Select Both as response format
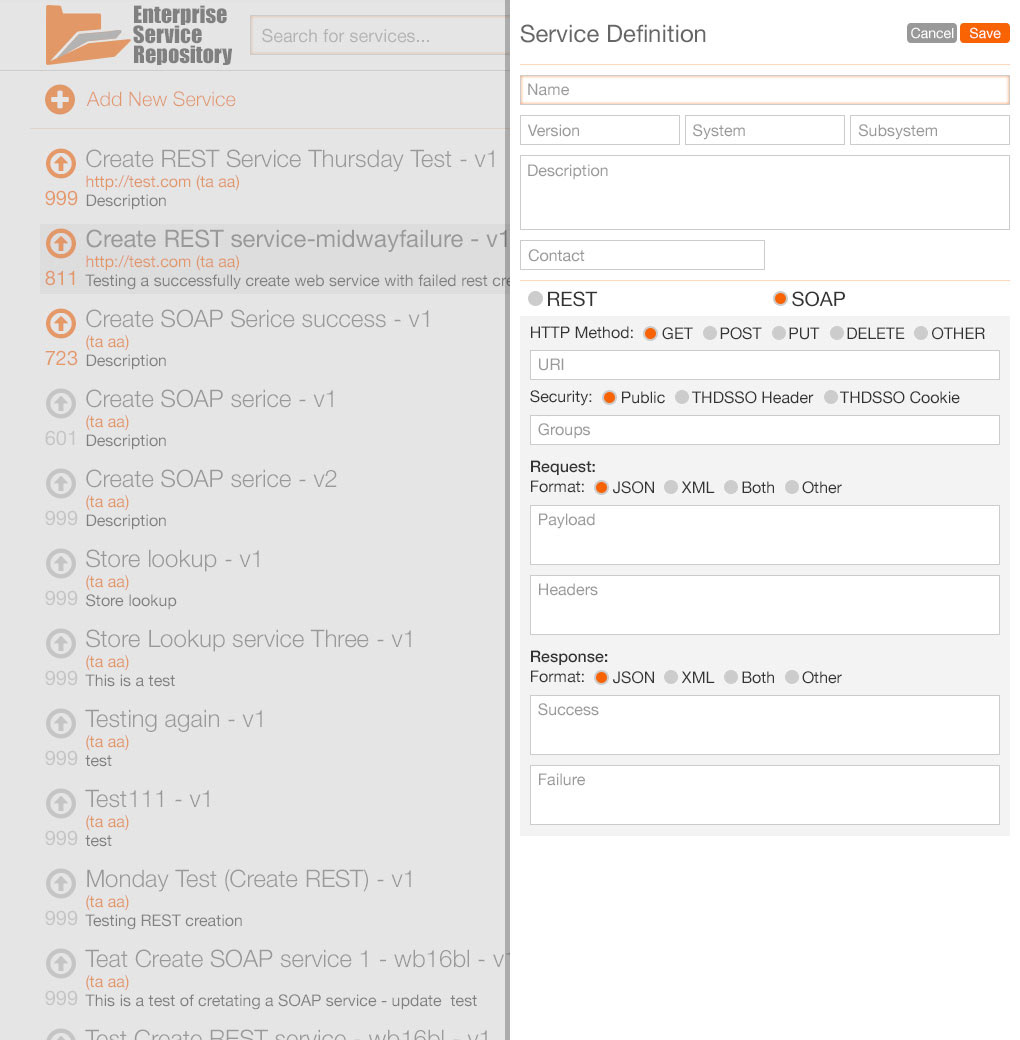This screenshot has width=1020, height=1040. 731,677
